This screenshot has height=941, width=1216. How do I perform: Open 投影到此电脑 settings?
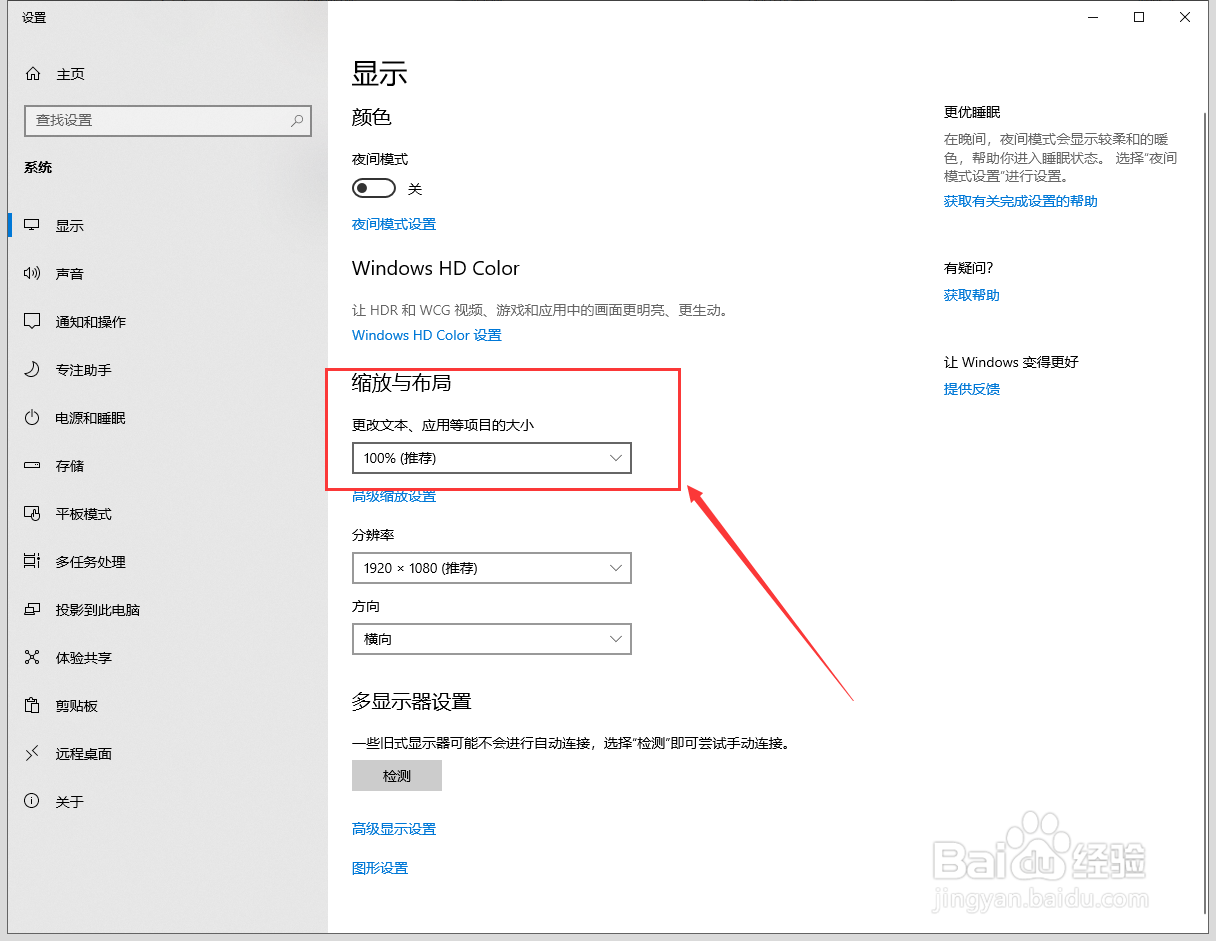(95, 609)
